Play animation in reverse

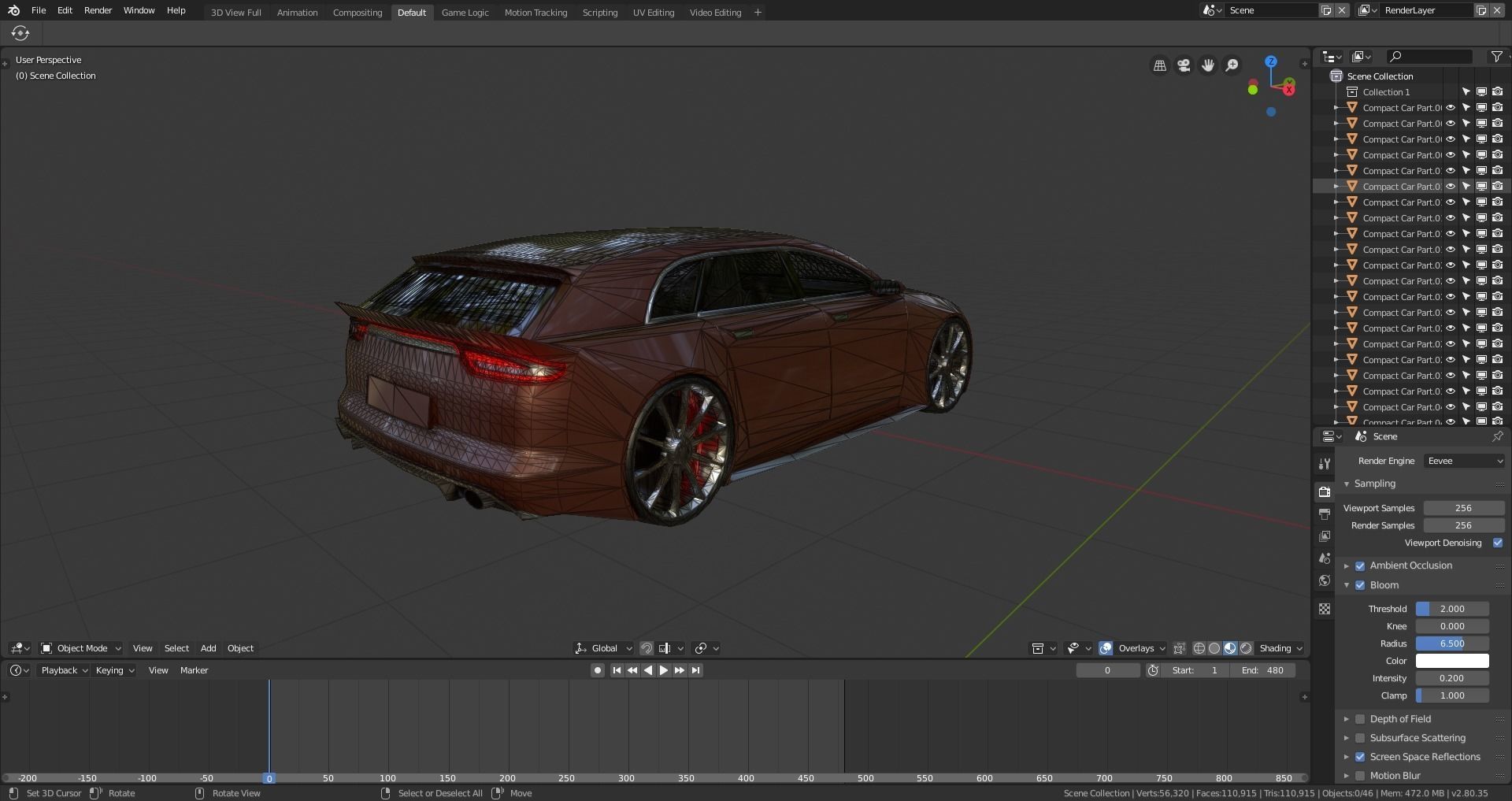648,670
